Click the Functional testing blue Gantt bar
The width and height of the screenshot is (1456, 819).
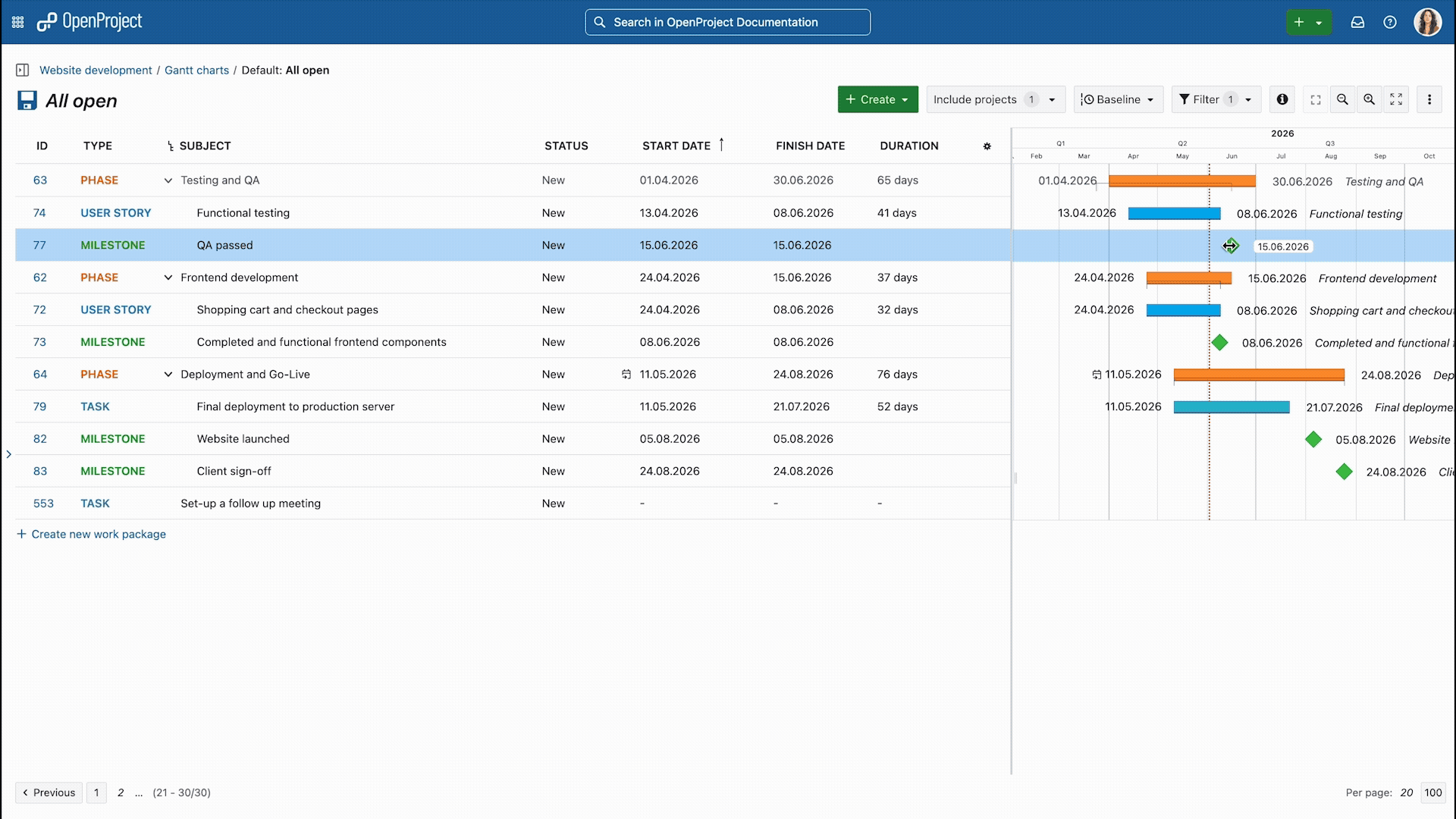click(1174, 214)
